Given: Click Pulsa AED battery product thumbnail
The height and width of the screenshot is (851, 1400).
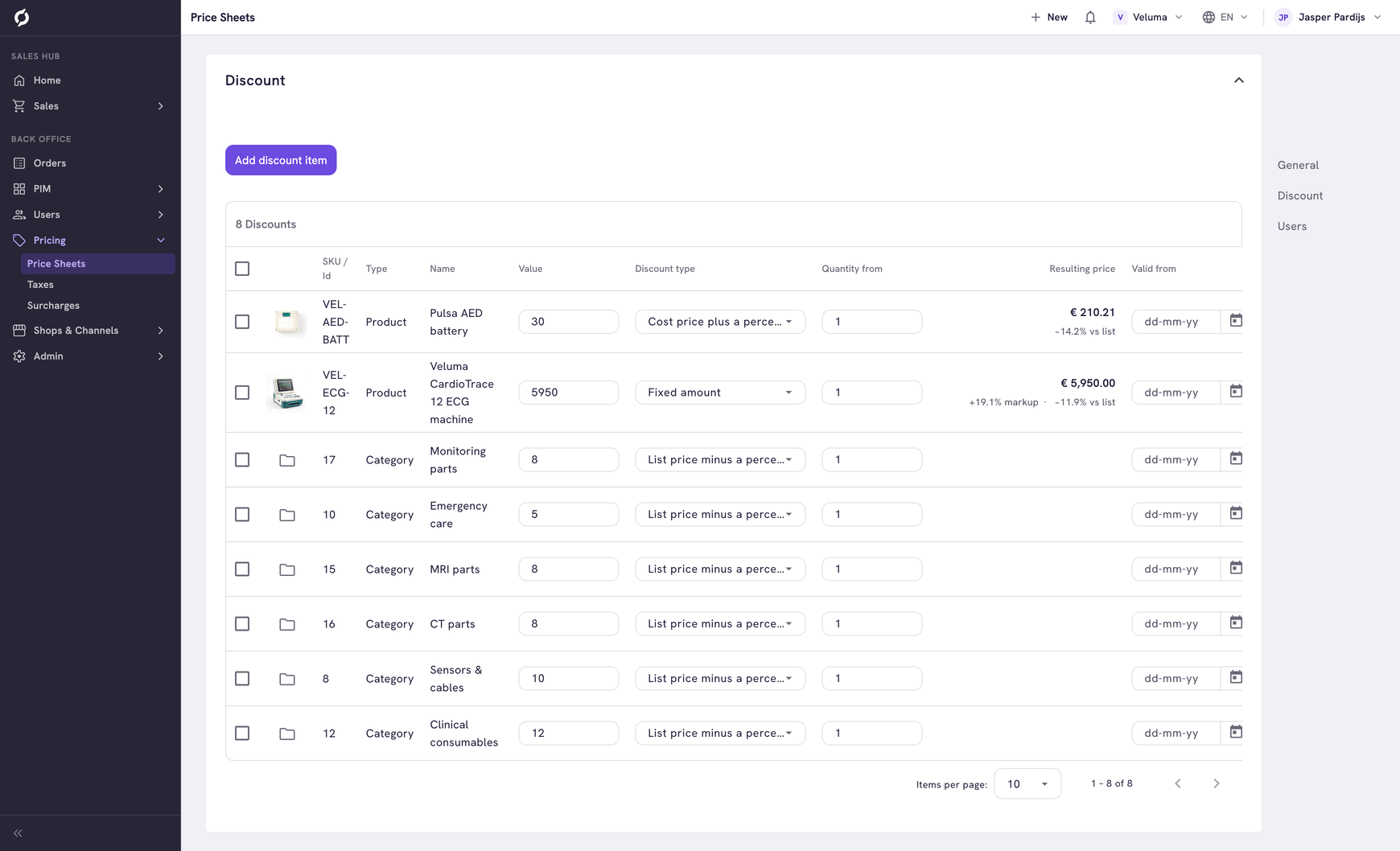Looking at the screenshot, I should 287,322.
